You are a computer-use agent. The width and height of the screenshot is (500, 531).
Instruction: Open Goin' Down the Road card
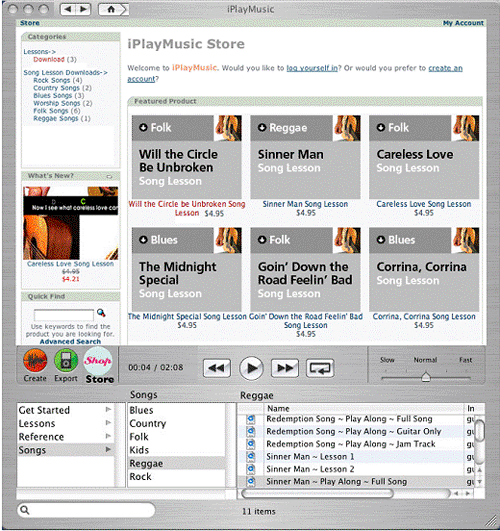(x=305, y=270)
